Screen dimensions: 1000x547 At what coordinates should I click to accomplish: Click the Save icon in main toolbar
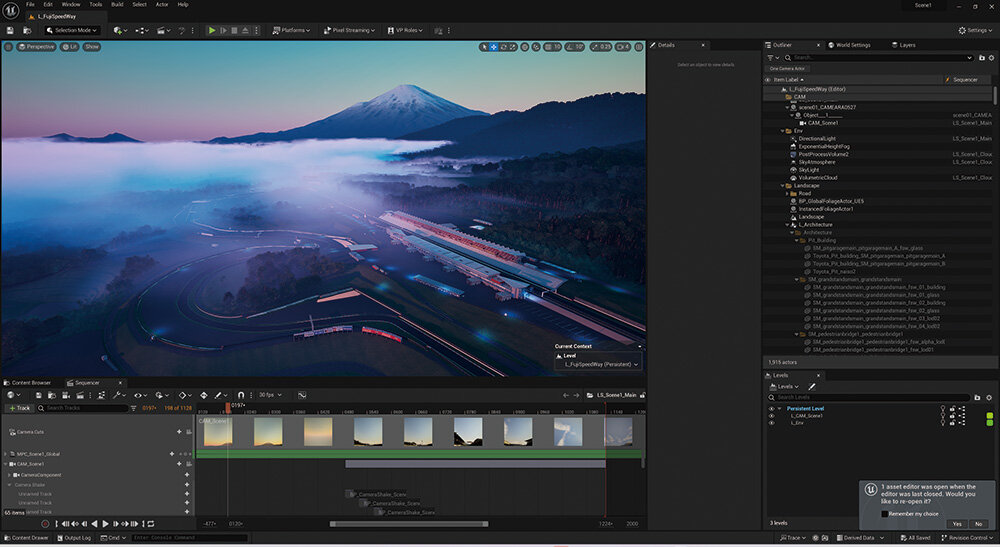coord(10,30)
